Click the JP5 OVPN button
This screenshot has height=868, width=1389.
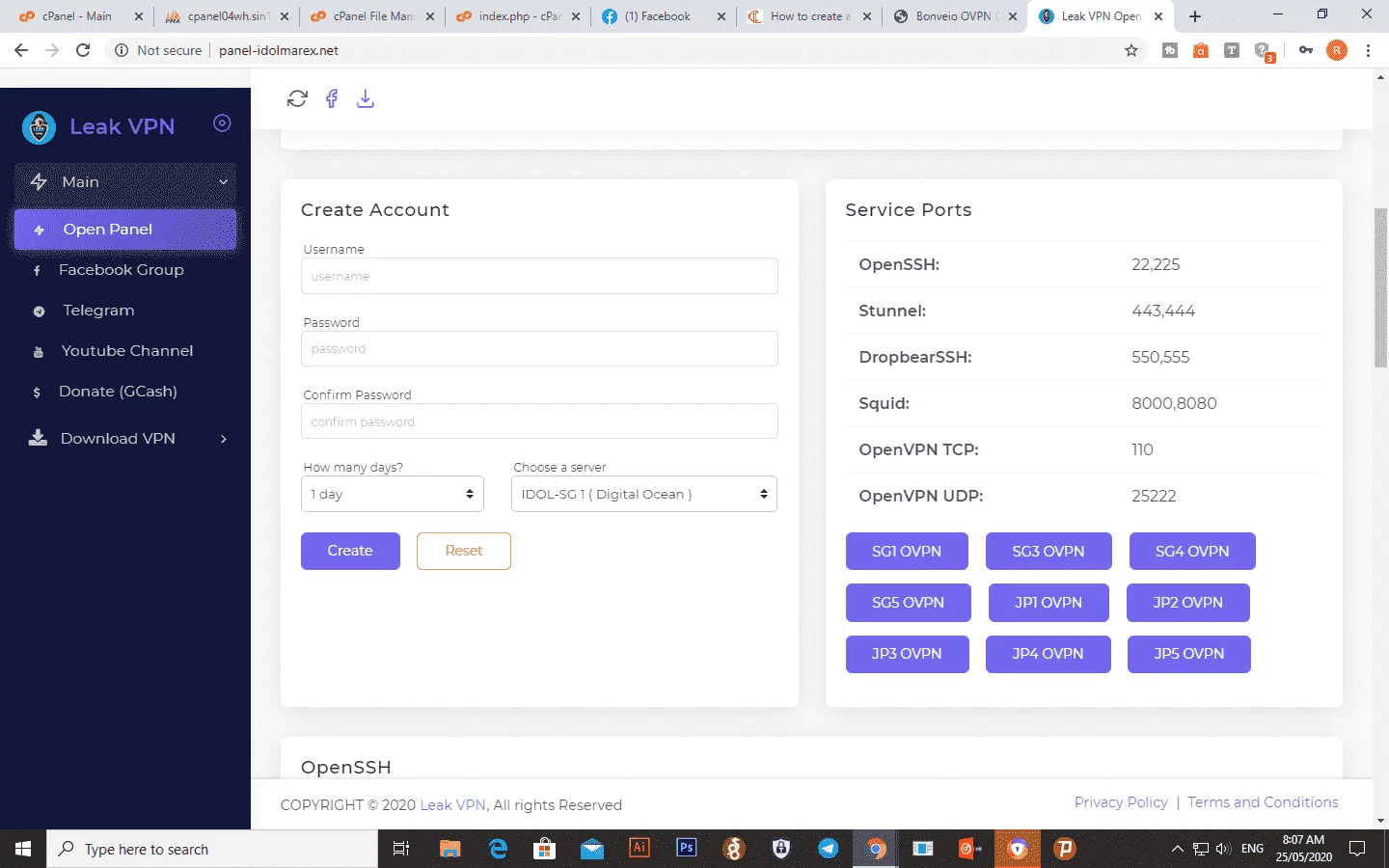click(x=1189, y=654)
